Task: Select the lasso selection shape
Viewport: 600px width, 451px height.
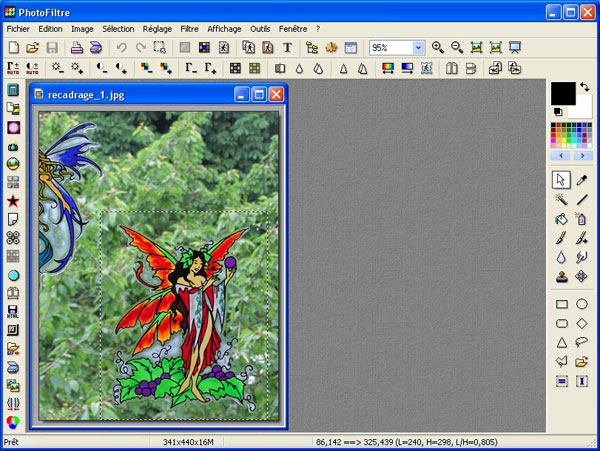Action: click(582, 342)
